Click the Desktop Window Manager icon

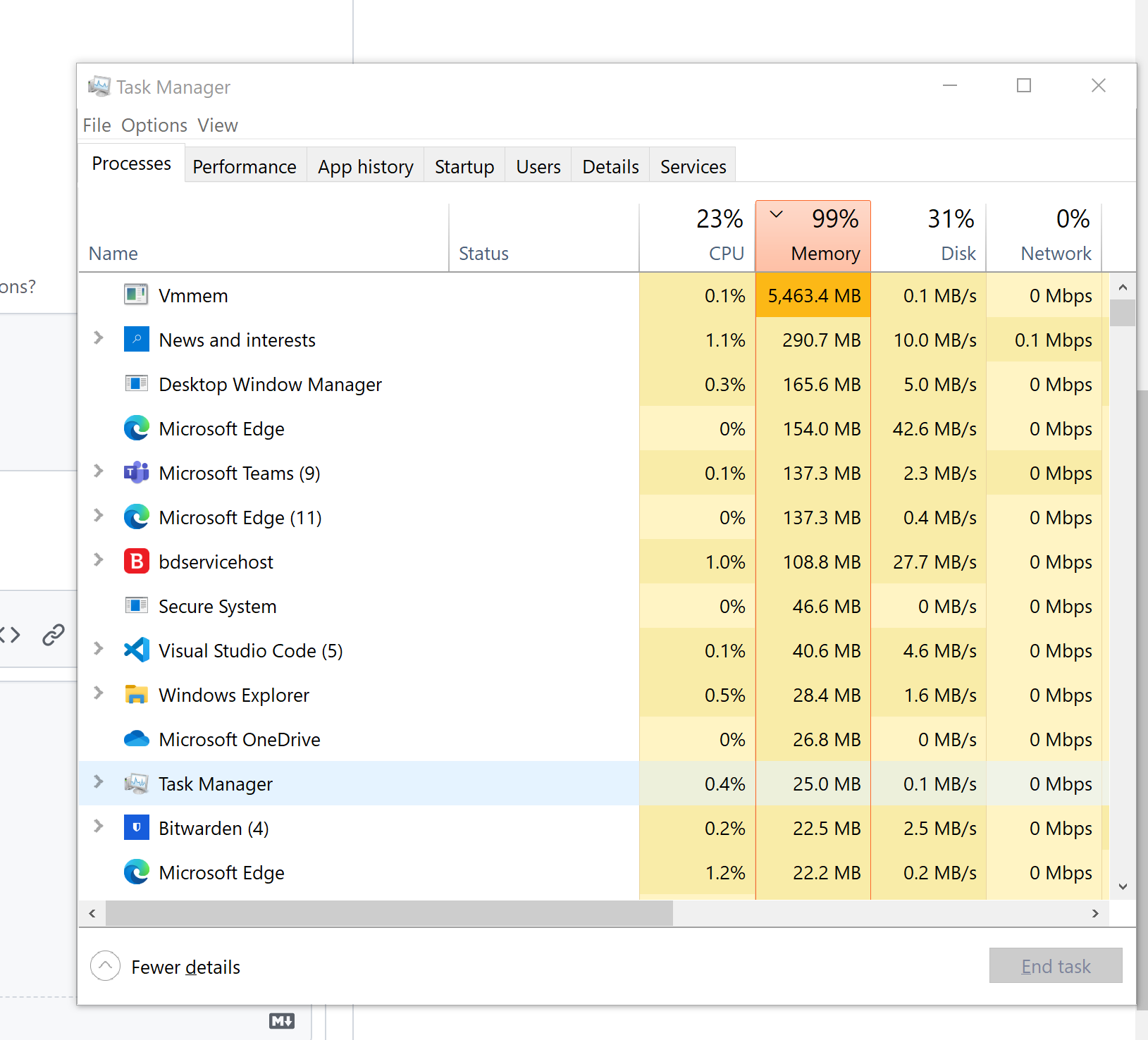coord(136,383)
